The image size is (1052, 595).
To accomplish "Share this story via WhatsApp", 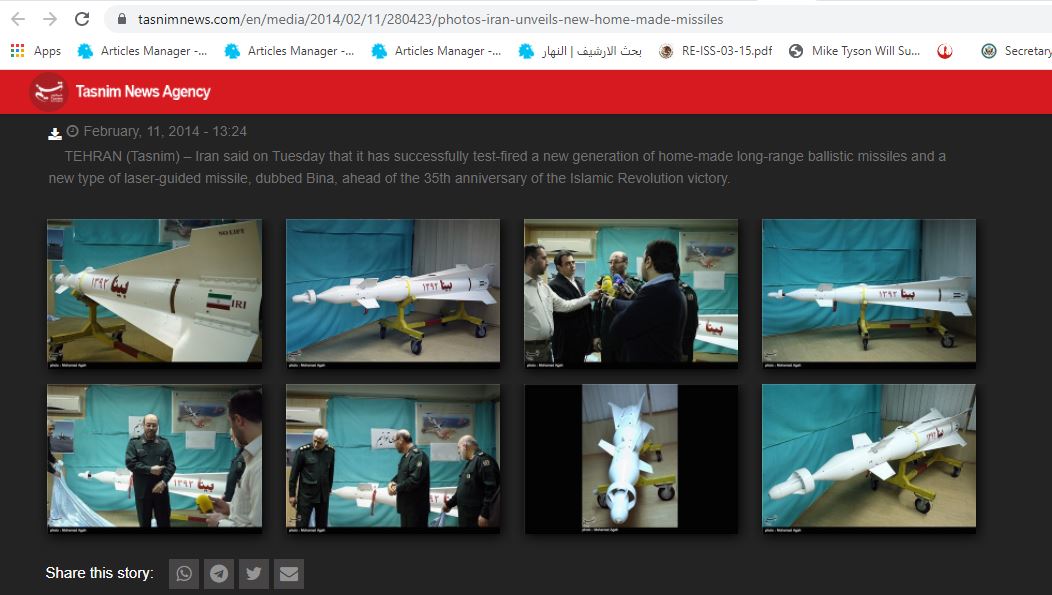I will [184, 573].
